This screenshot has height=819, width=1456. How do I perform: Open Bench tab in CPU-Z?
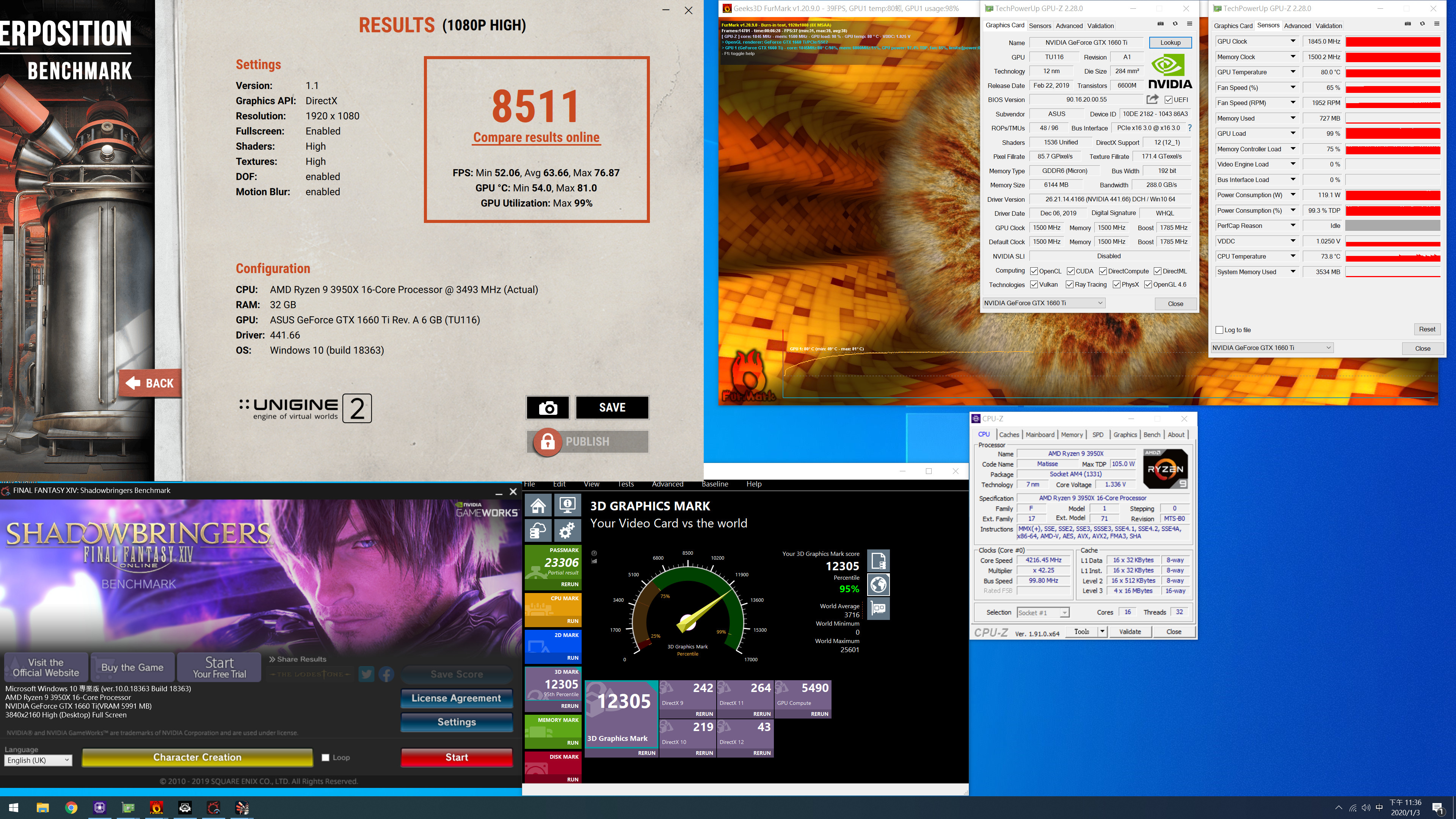(x=1152, y=435)
